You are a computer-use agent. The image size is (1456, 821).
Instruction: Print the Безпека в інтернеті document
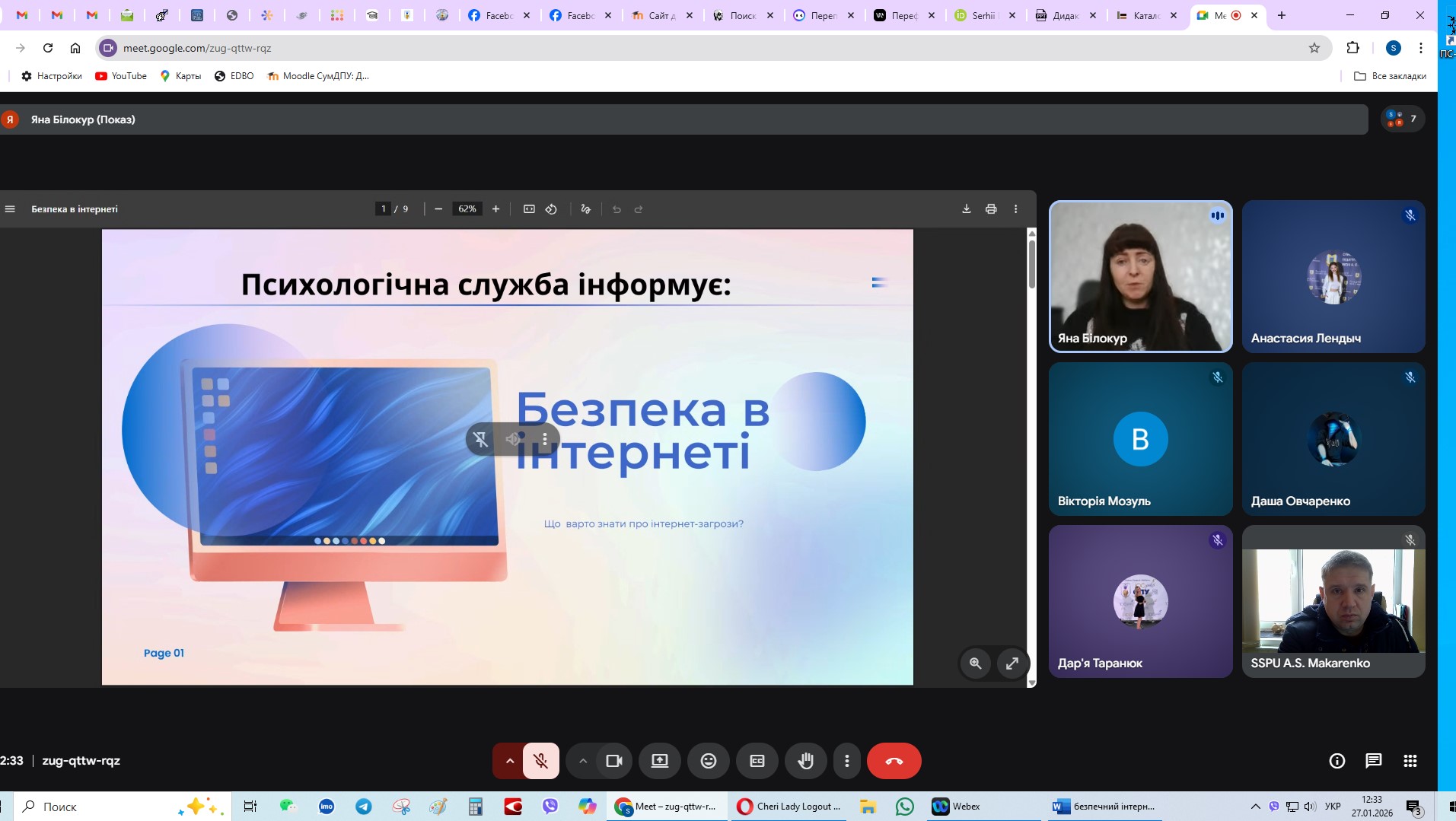tap(990, 209)
